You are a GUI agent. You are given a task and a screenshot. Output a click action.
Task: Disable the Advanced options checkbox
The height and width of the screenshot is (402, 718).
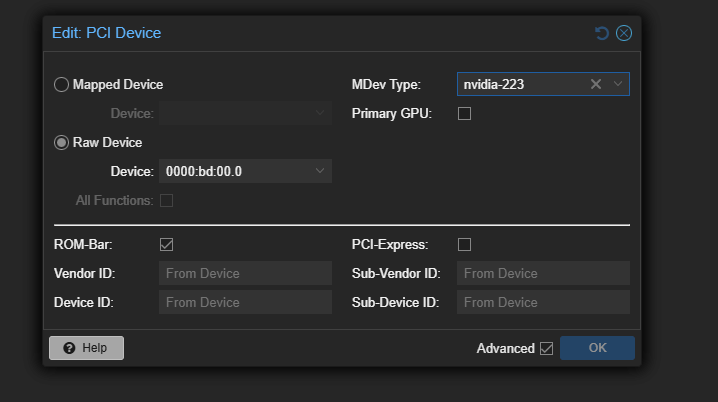pyautogui.click(x=546, y=348)
